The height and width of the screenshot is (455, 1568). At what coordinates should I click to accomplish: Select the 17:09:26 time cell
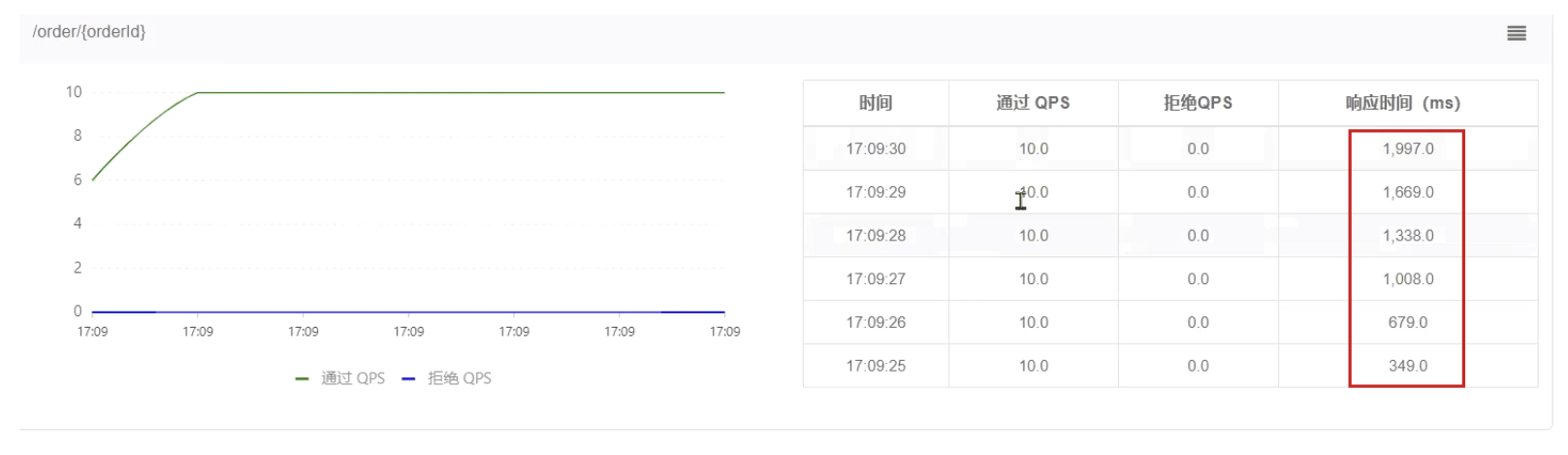click(x=876, y=322)
